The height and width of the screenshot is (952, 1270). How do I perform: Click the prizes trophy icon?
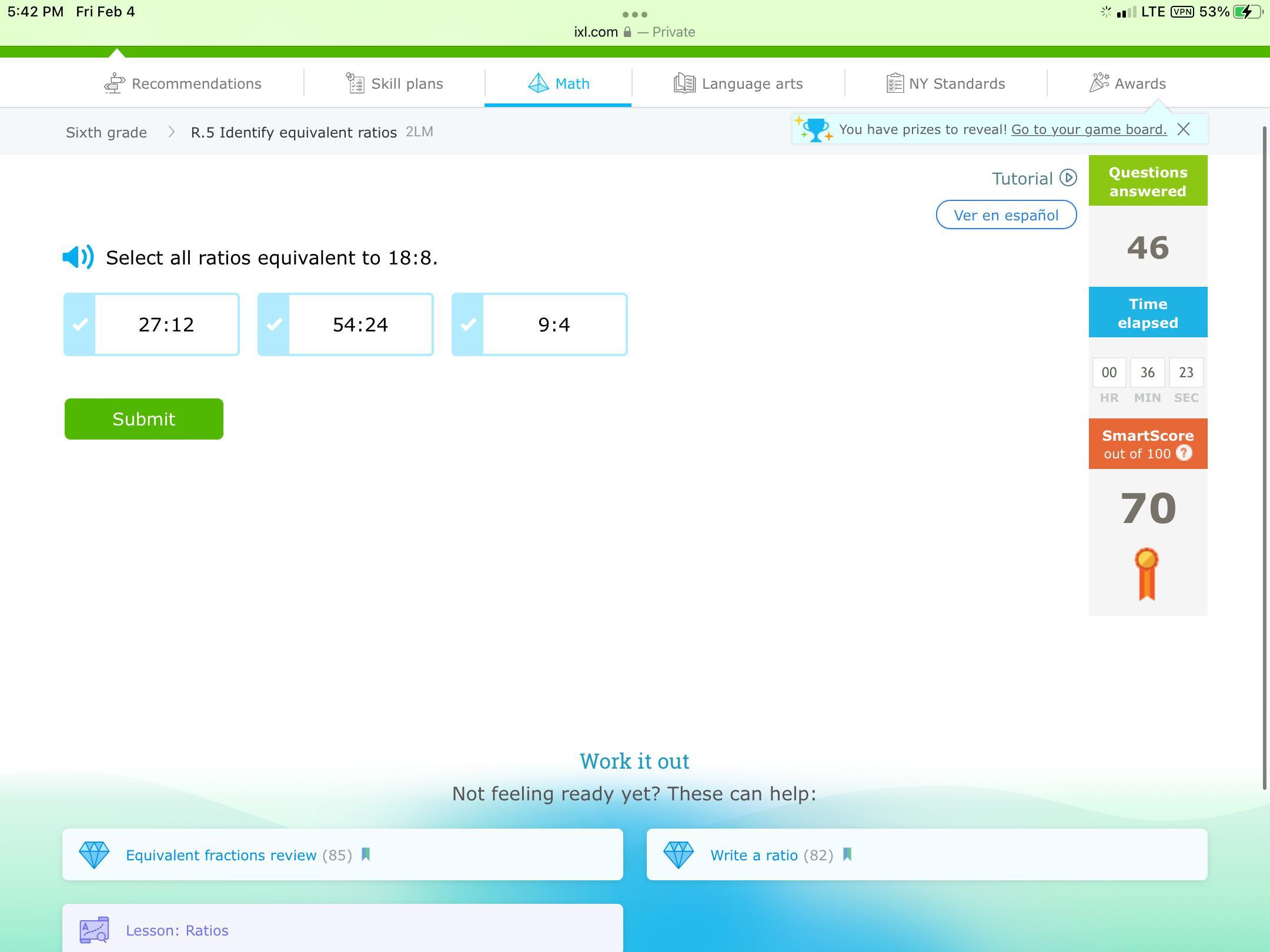[x=815, y=129]
